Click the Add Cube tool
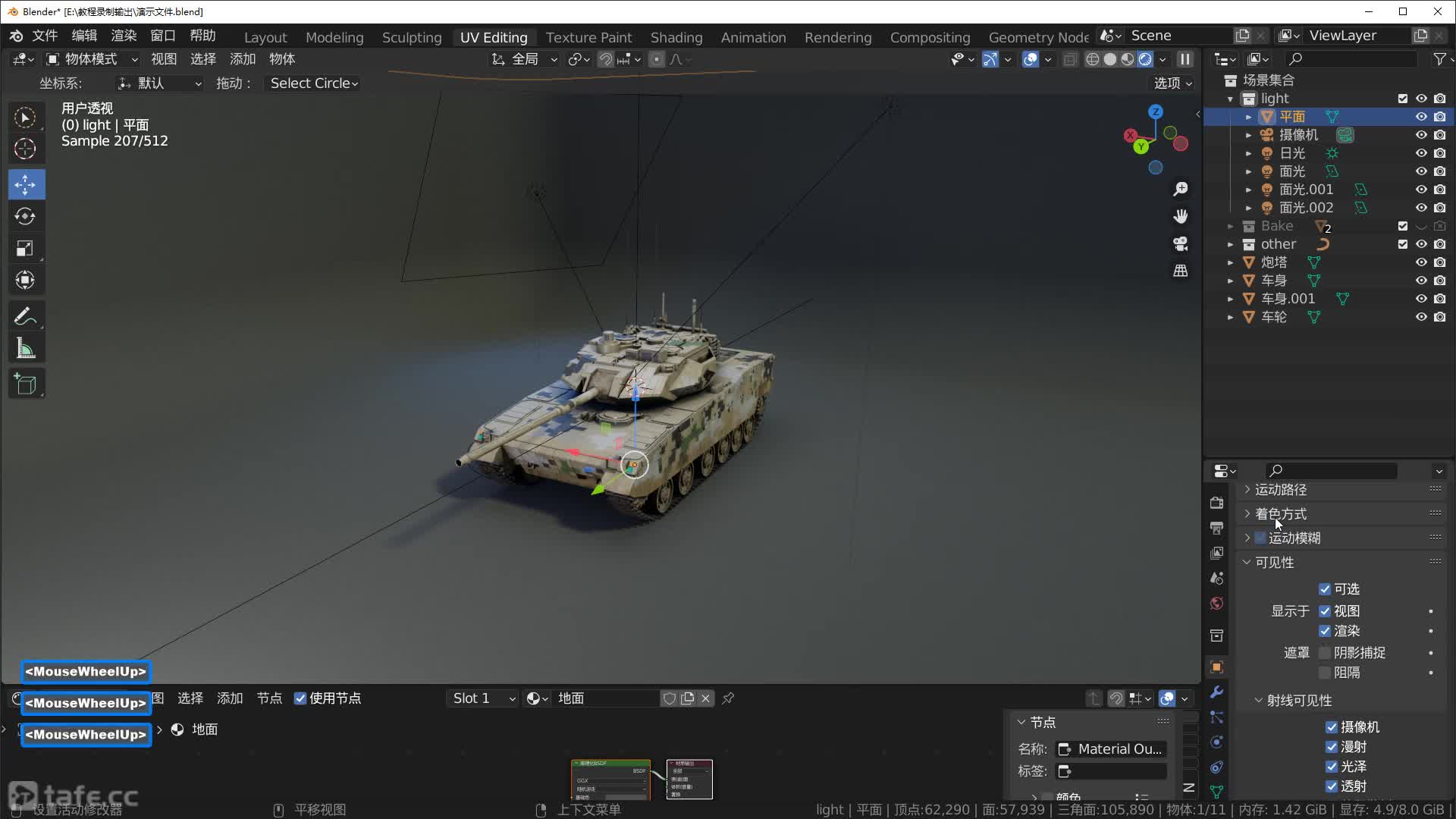1456x819 pixels. point(26,384)
